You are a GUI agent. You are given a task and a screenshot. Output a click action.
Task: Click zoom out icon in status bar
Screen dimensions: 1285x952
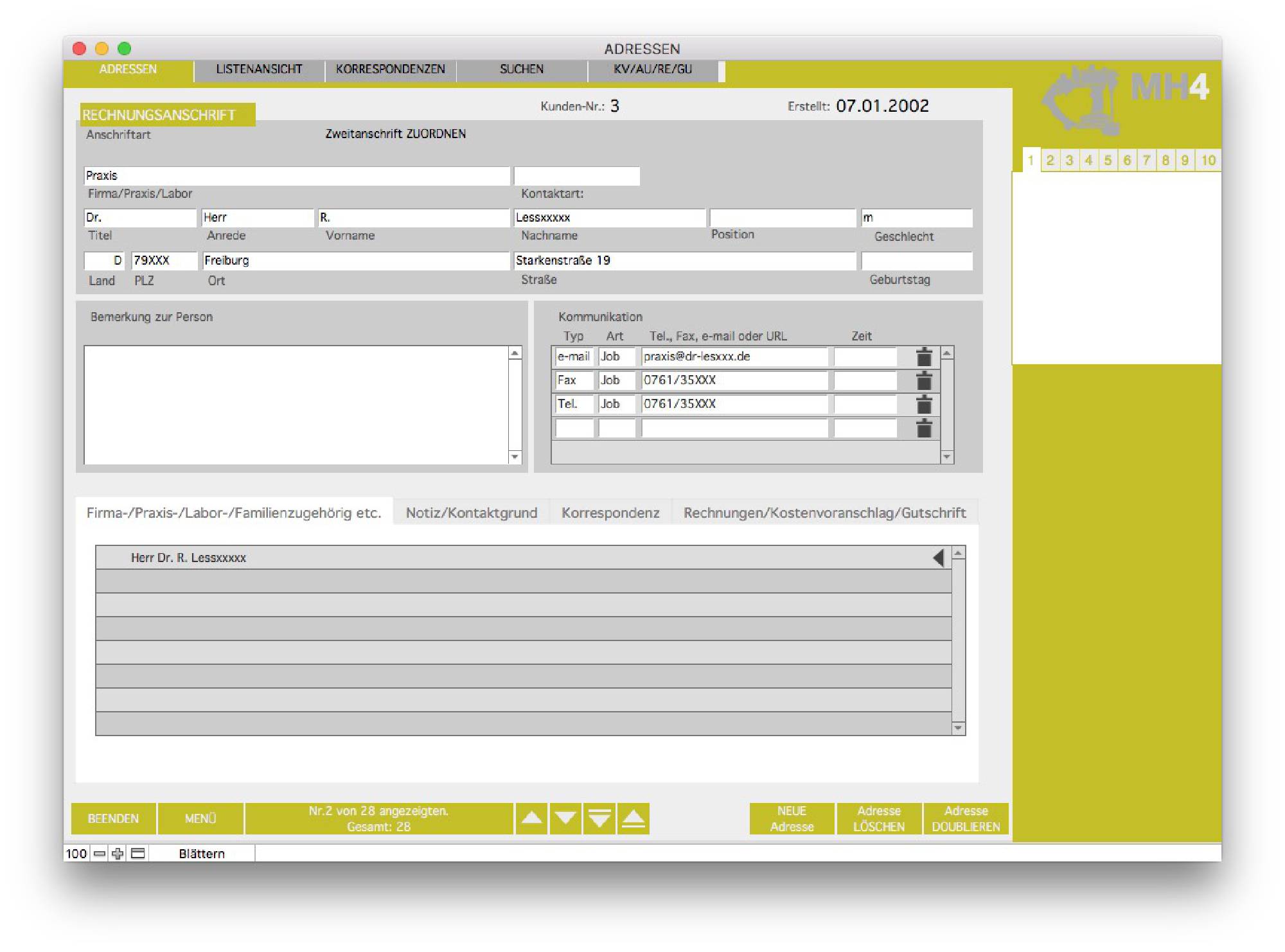(100, 854)
